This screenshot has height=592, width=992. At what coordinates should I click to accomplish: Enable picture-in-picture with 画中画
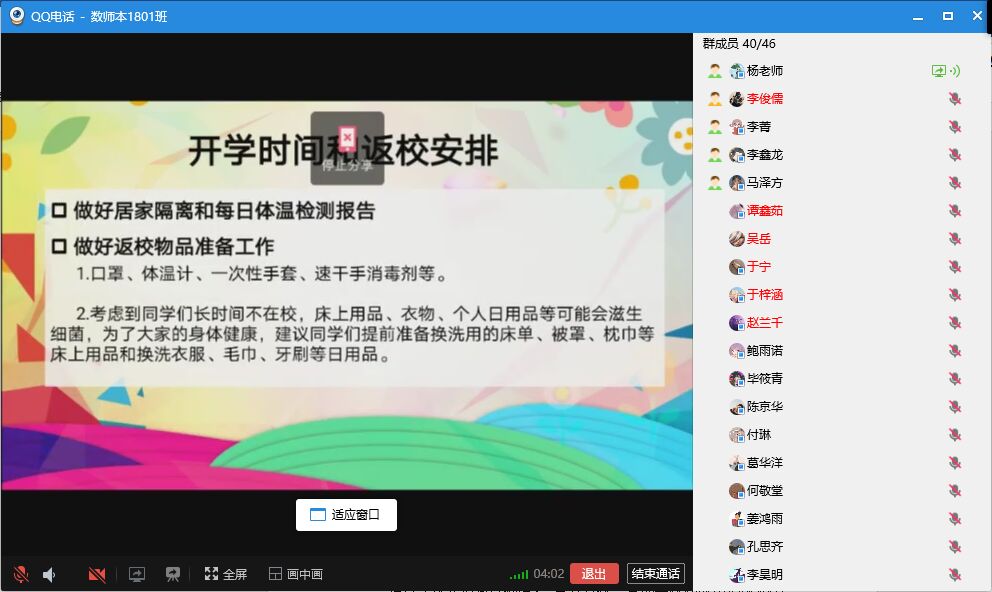[x=296, y=574]
